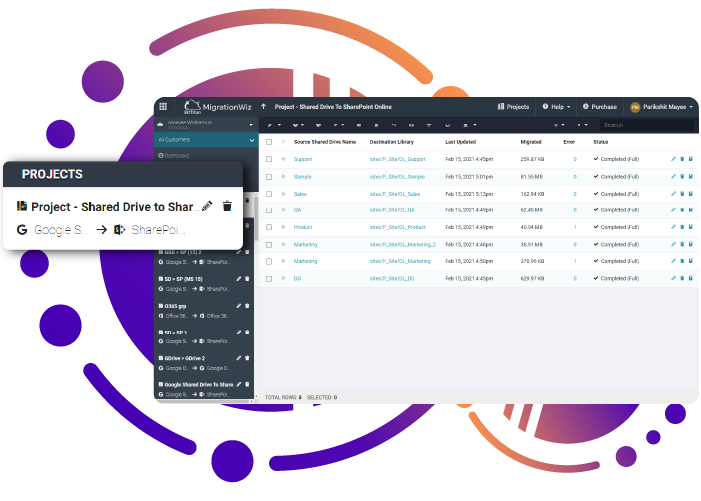Viewport: 701px width, 501px height.
Task: Delete the Support row with trash icon
Action: coord(682,159)
